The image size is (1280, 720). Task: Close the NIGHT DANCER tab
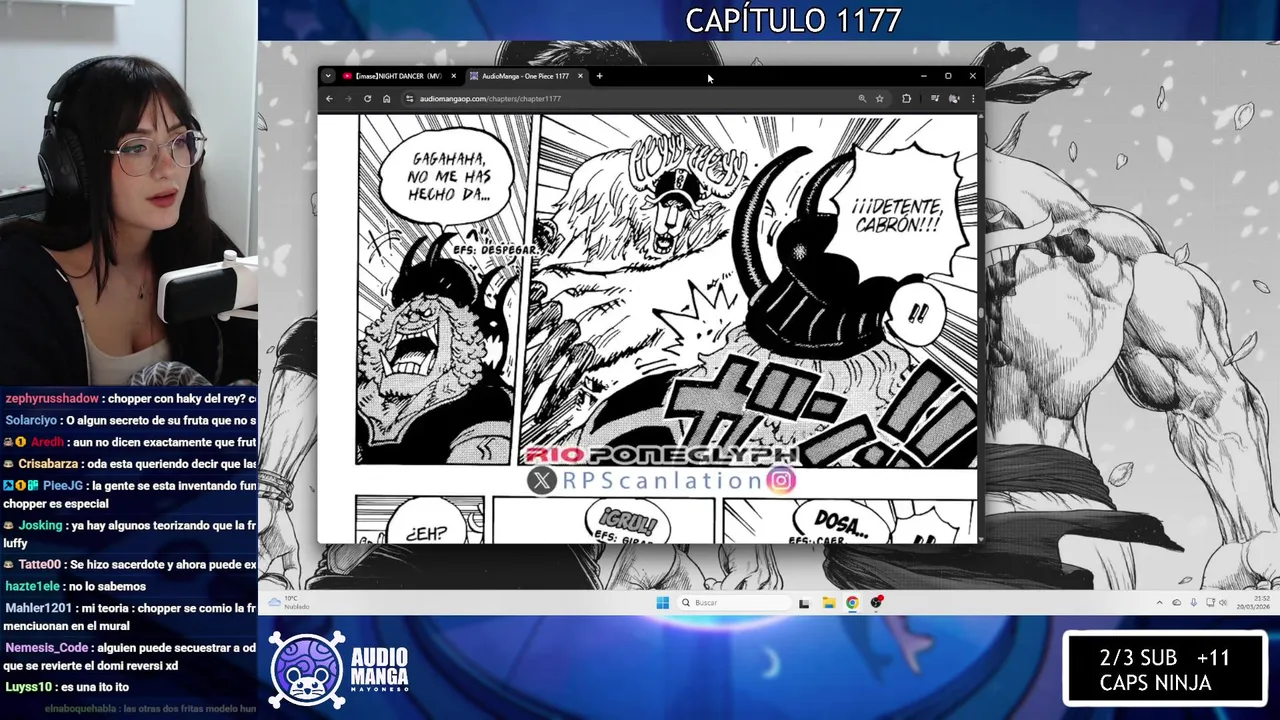pyautogui.click(x=453, y=76)
